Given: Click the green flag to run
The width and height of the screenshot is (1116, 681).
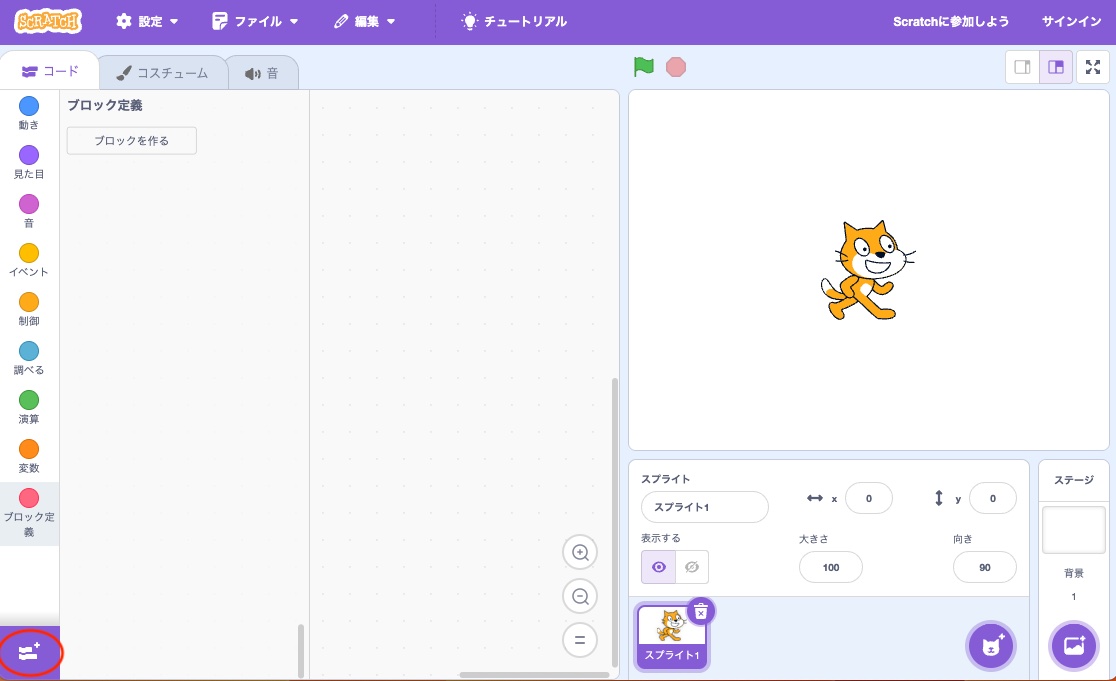Looking at the screenshot, I should click(x=643, y=67).
